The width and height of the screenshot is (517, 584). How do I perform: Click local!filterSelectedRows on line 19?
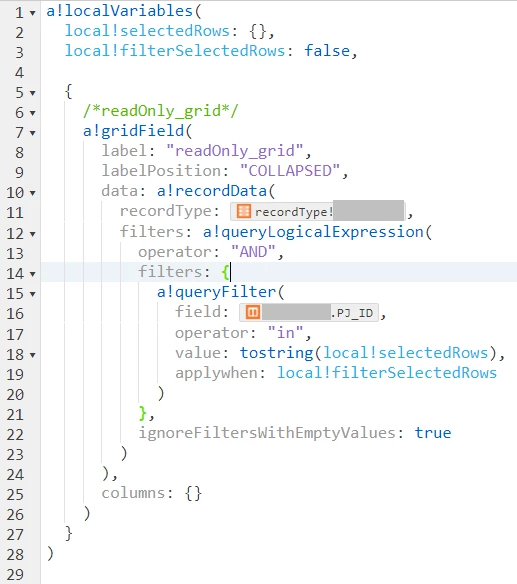point(387,373)
